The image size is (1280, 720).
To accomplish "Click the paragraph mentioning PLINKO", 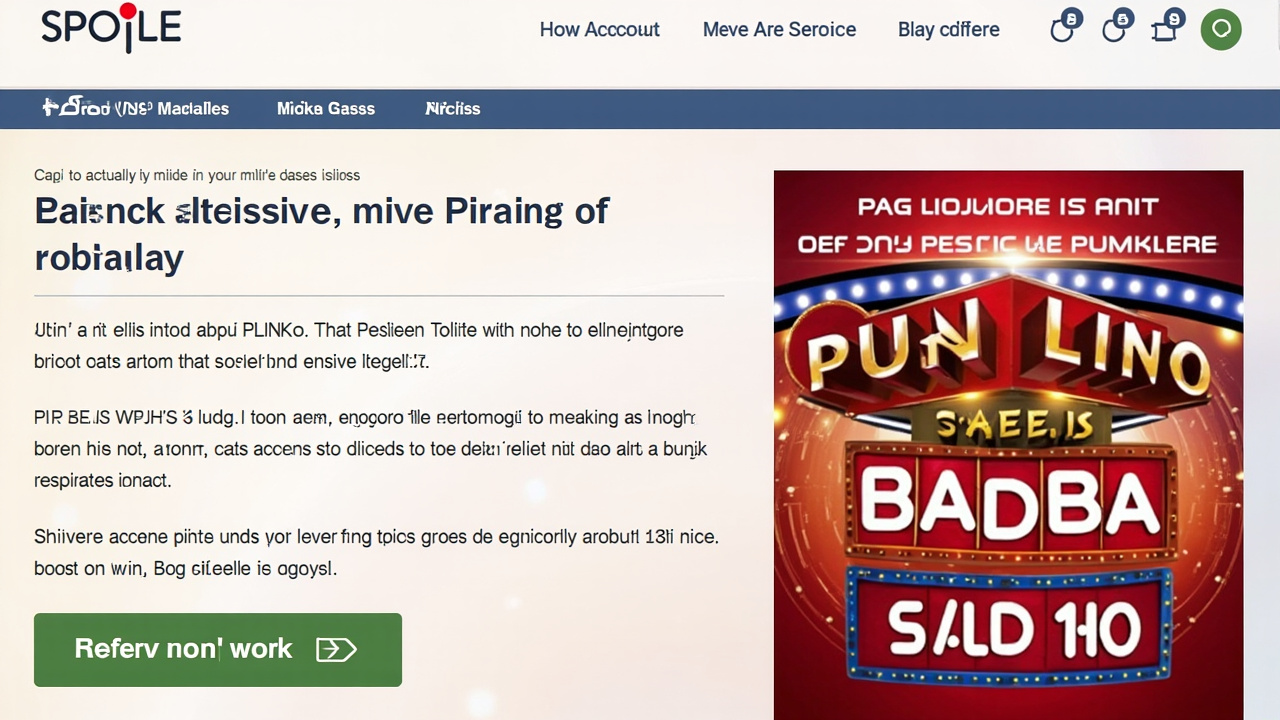I will [x=359, y=345].
